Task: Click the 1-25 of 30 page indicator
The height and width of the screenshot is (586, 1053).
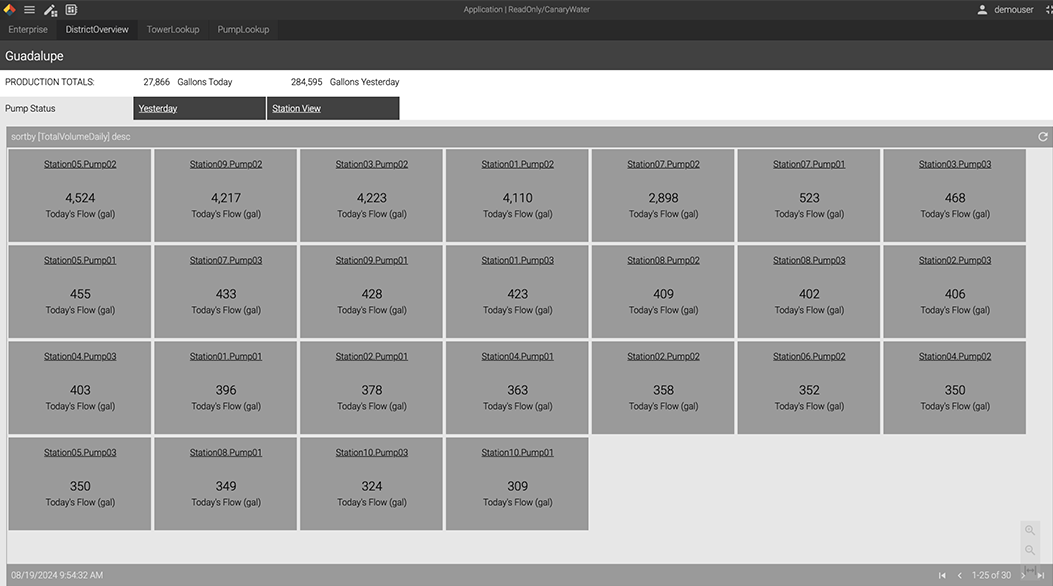Action: tap(991, 575)
